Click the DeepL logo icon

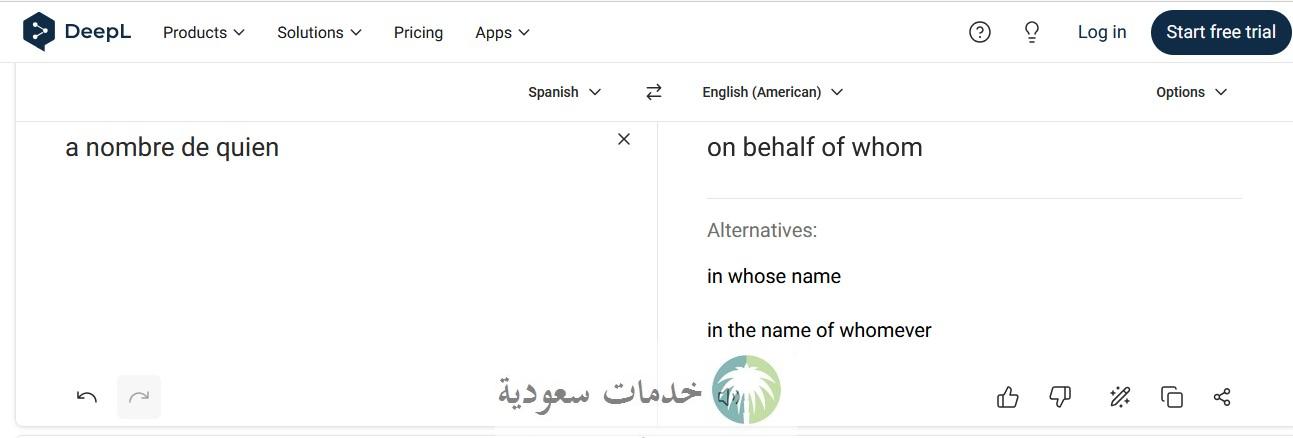coord(39,32)
